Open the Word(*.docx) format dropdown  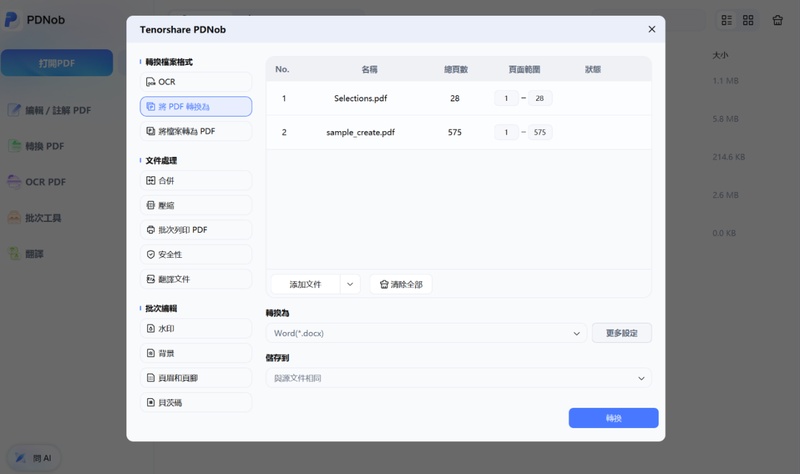[427, 333]
